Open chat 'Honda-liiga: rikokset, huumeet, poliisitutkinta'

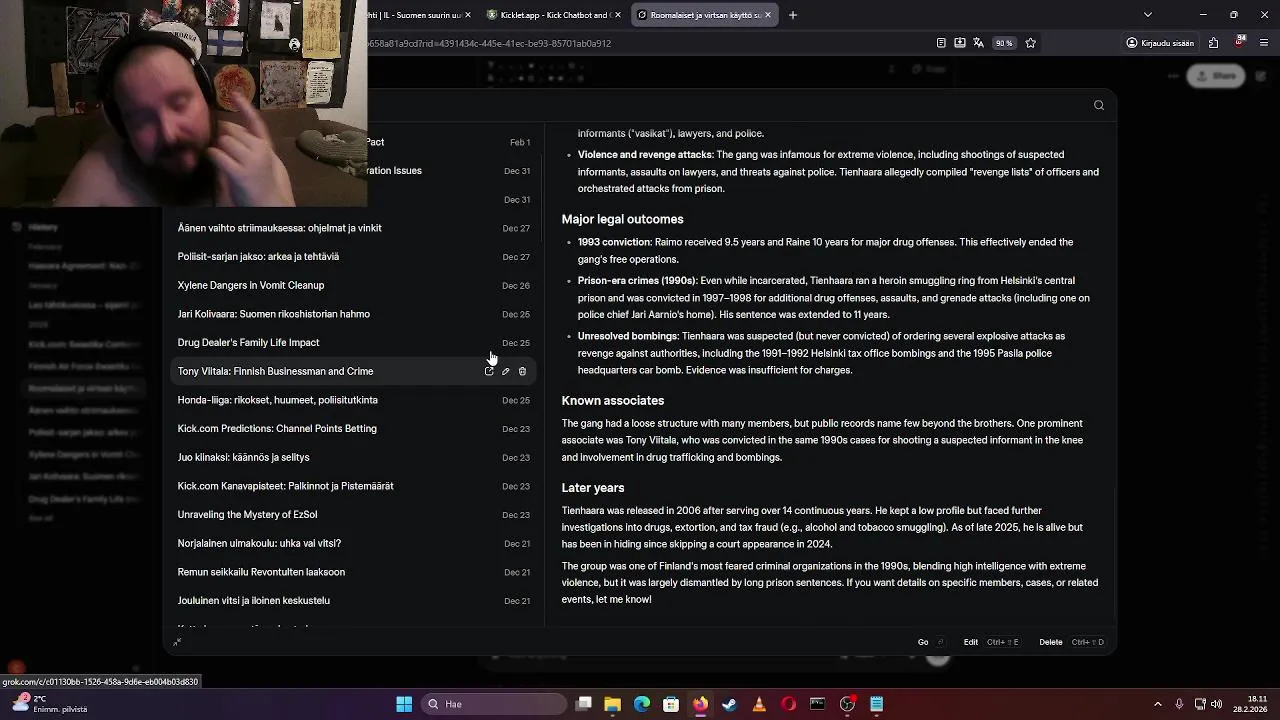pyautogui.click(x=354, y=400)
